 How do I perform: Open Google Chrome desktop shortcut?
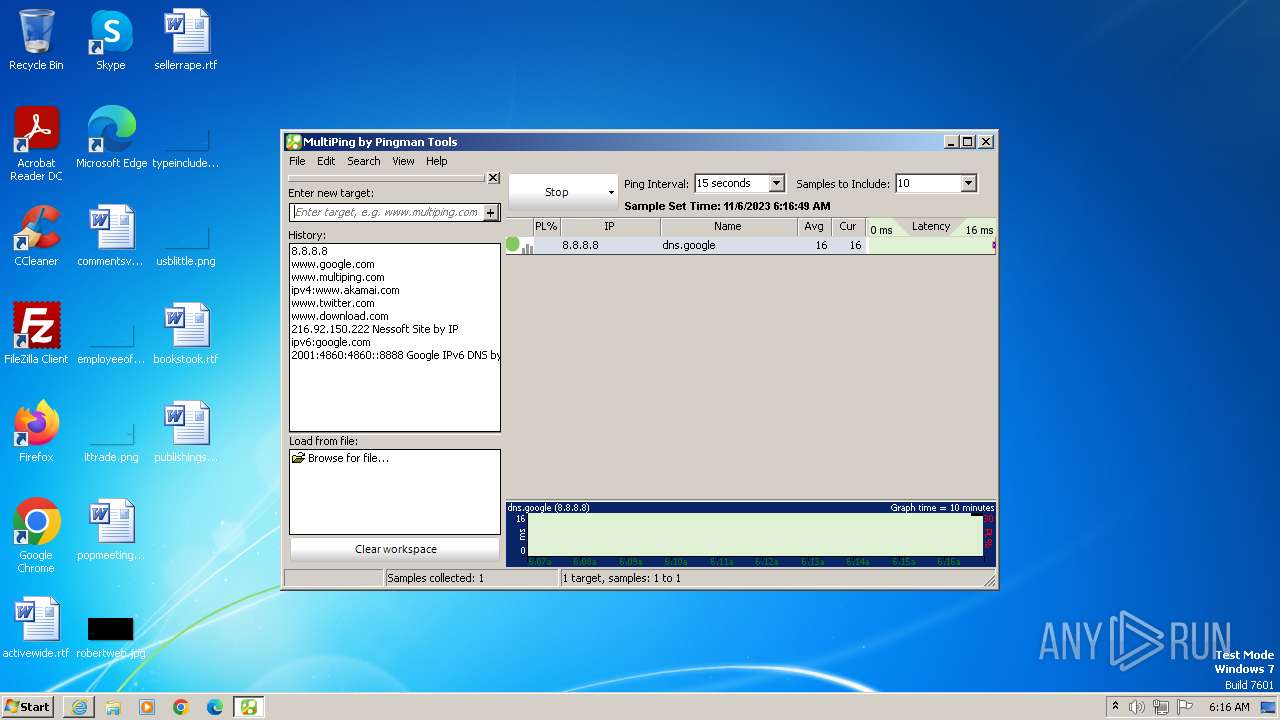pyautogui.click(x=37, y=536)
